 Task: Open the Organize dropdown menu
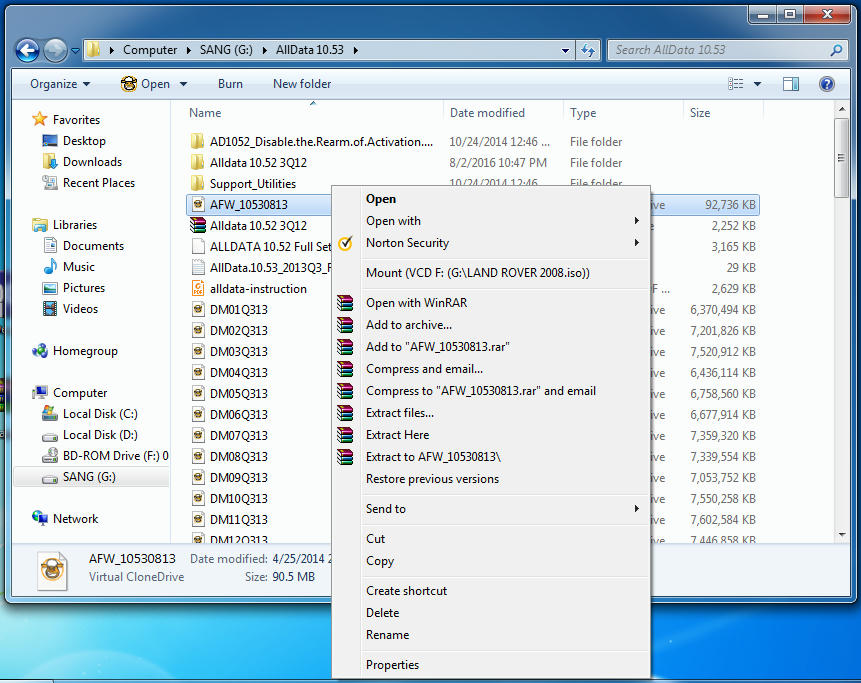[x=60, y=84]
